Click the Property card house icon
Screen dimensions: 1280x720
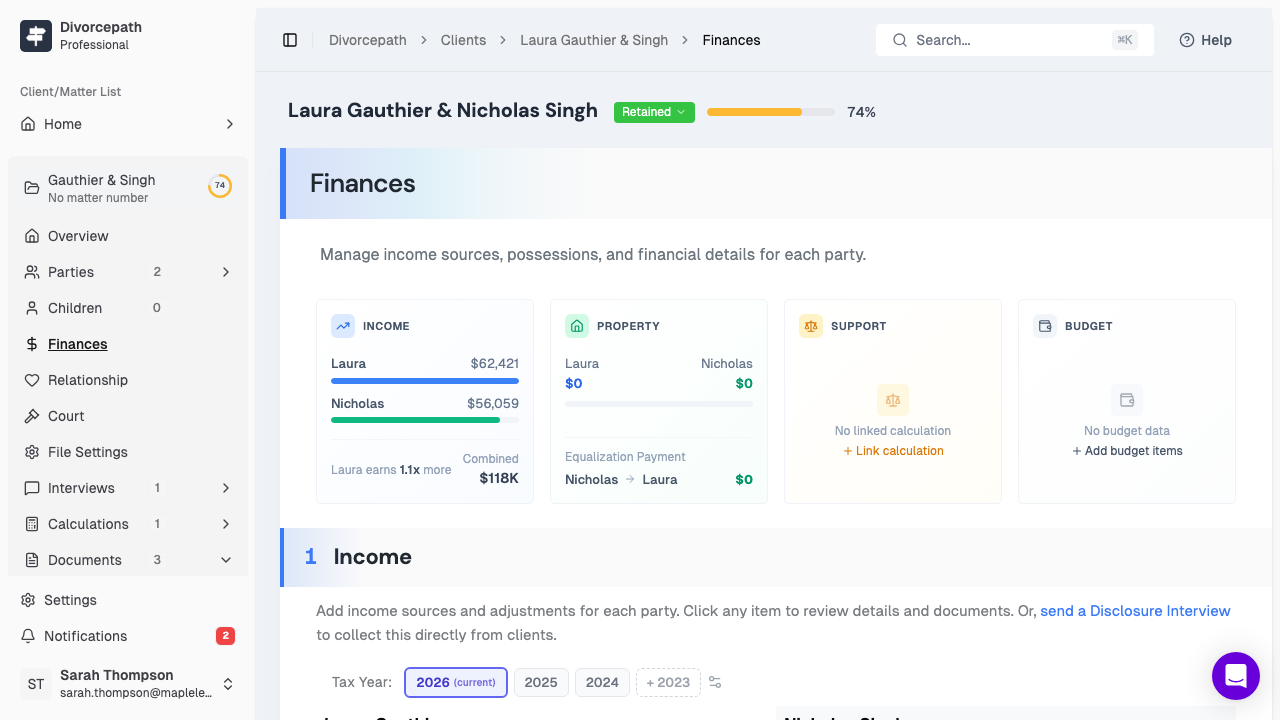[577, 326]
